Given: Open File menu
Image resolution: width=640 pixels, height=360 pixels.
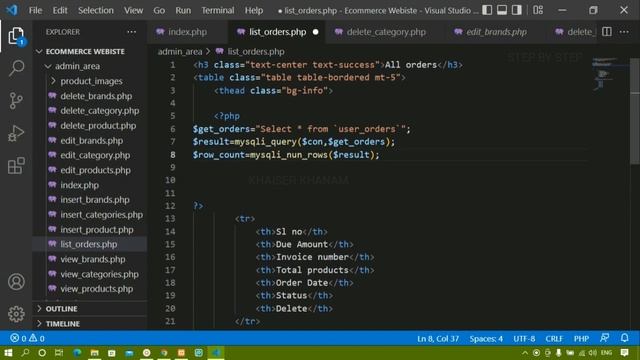Looking at the screenshot, I should (35, 10).
